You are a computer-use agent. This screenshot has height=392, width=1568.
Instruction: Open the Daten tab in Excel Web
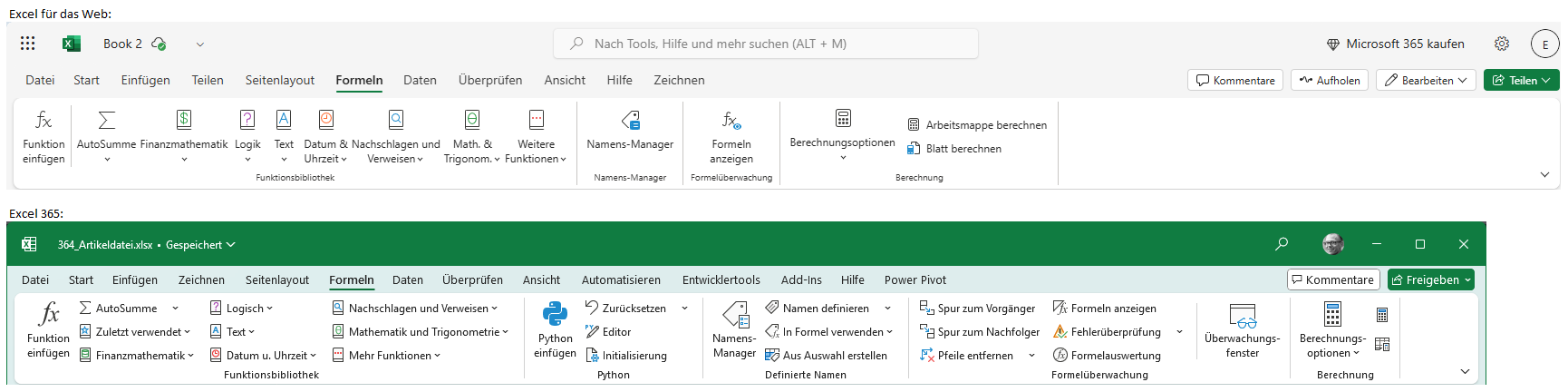pyautogui.click(x=420, y=80)
